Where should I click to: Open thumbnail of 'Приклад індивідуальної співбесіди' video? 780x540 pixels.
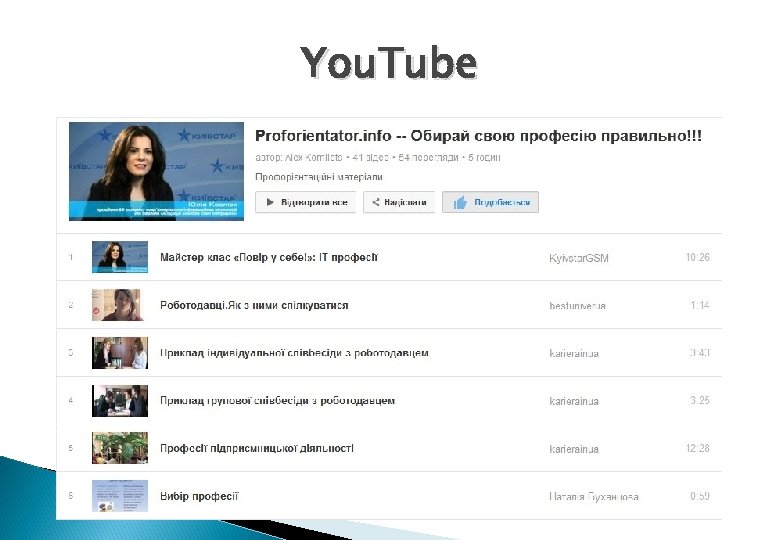(120, 353)
